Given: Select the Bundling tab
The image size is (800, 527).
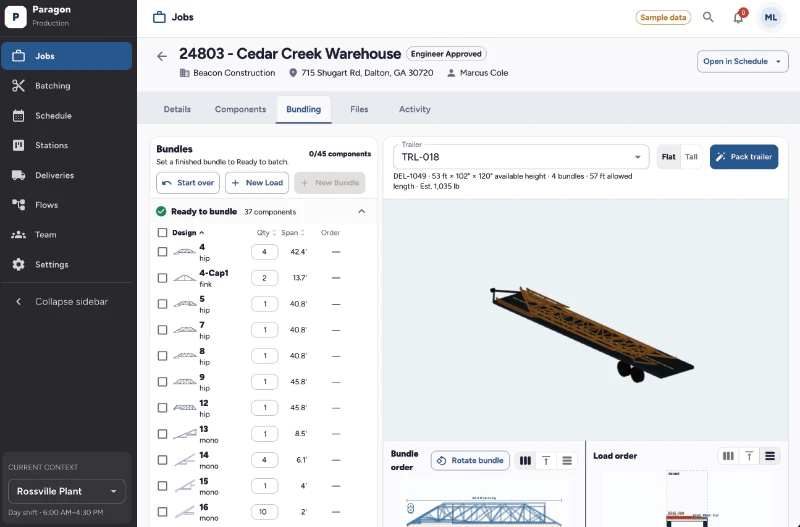Looking at the screenshot, I should (x=304, y=109).
